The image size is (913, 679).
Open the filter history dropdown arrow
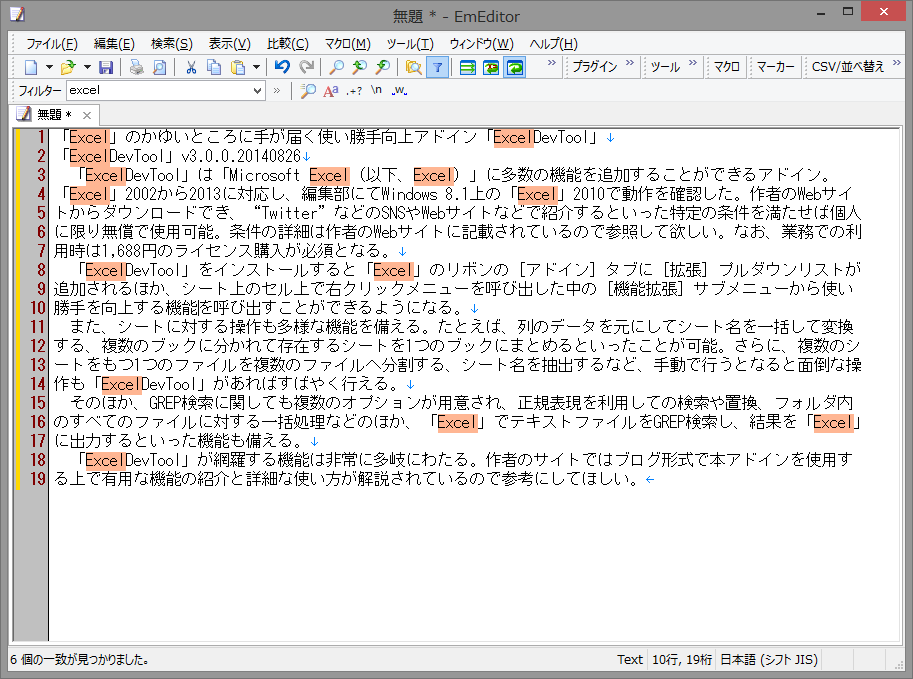click(x=258, y=91)
